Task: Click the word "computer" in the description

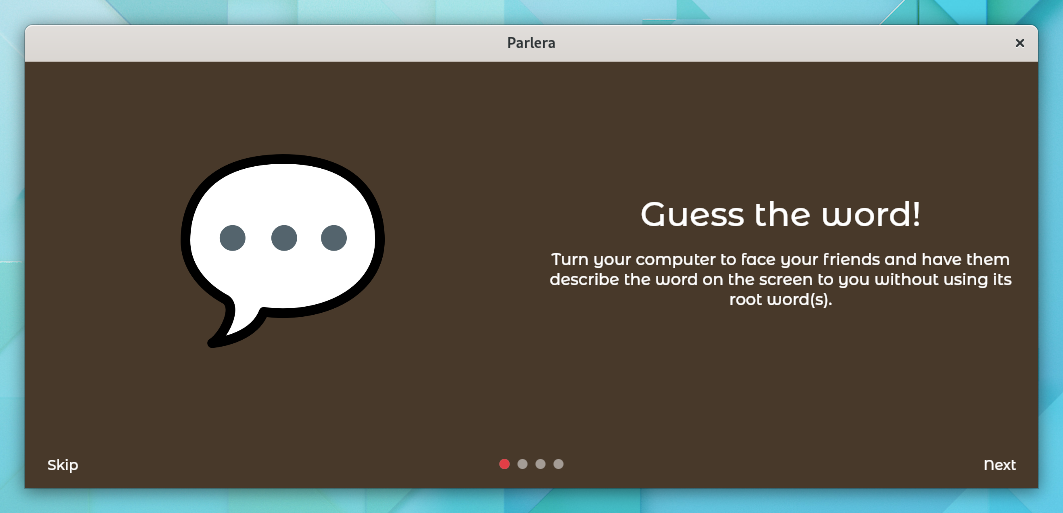Action: [x=670, y=260]
